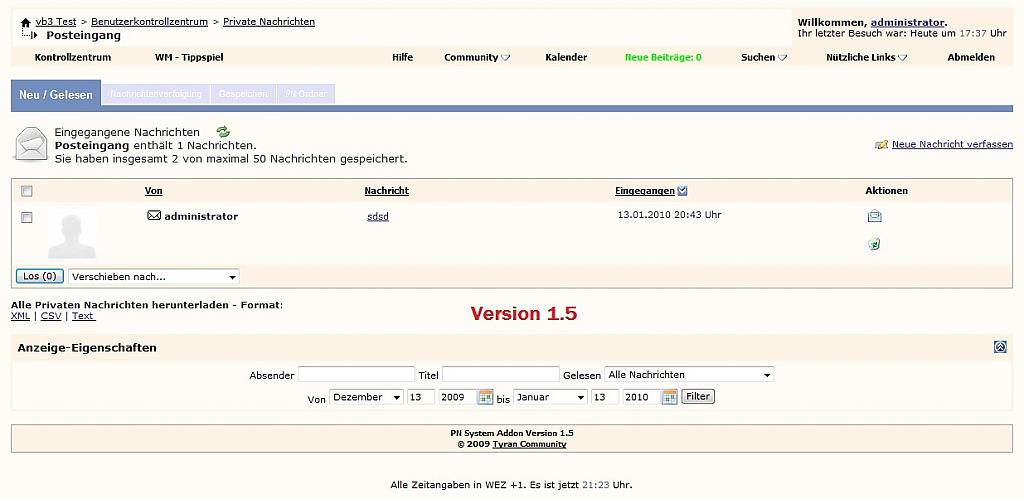The height and width of the screenshot is (499, 1024).
Task: Collapse the Anzeige-Eigenschaften panel
Action: [x=1000, y=347]
